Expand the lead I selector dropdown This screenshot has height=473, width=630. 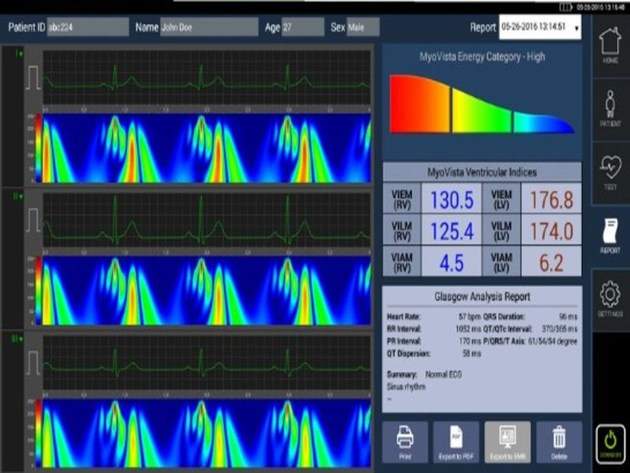pos(19,52)
